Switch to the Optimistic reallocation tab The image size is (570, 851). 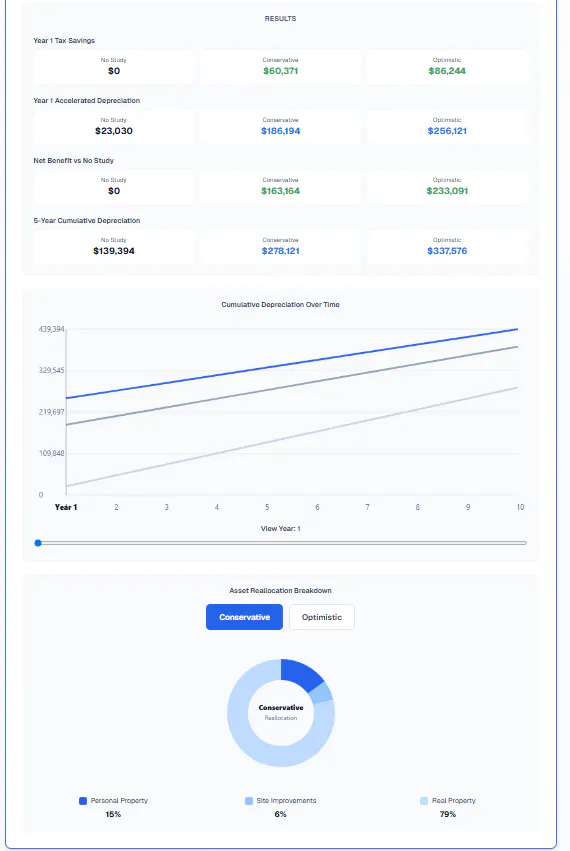pos(322,617)
